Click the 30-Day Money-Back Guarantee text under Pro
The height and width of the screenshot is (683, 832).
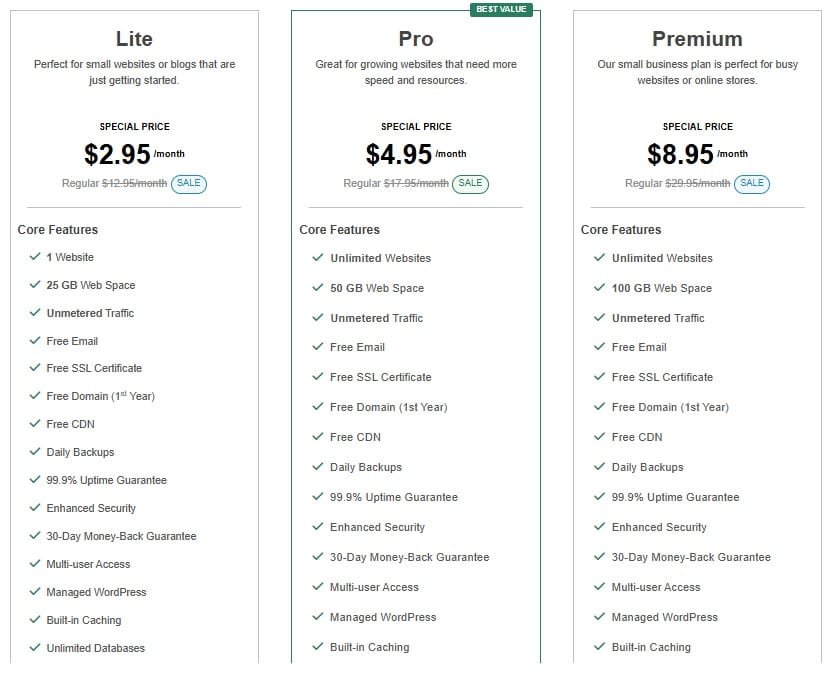tap(409, 557)
